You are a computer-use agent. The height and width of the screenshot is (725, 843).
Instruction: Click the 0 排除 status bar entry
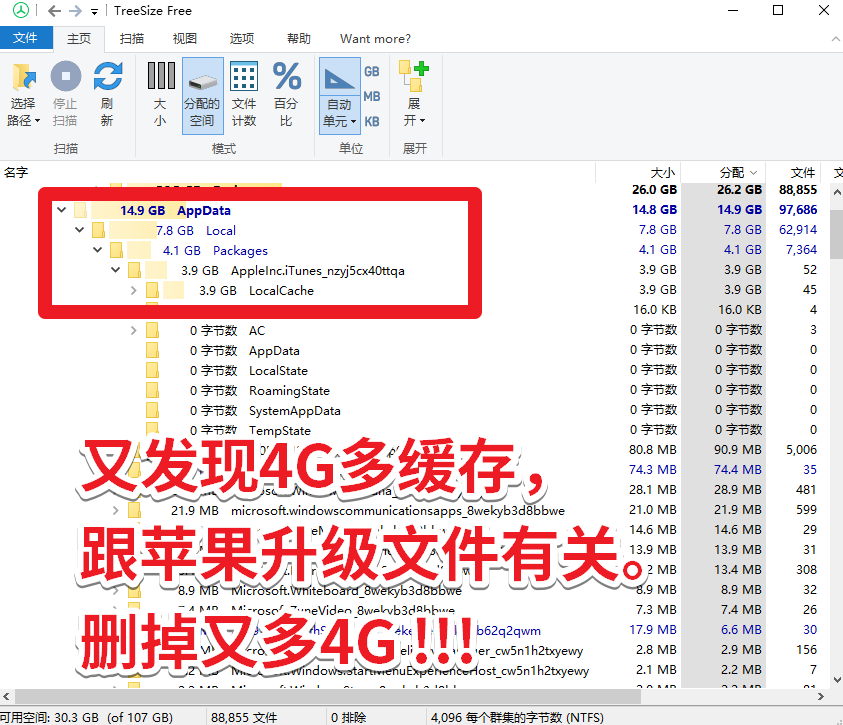click(x=348, y=717)
